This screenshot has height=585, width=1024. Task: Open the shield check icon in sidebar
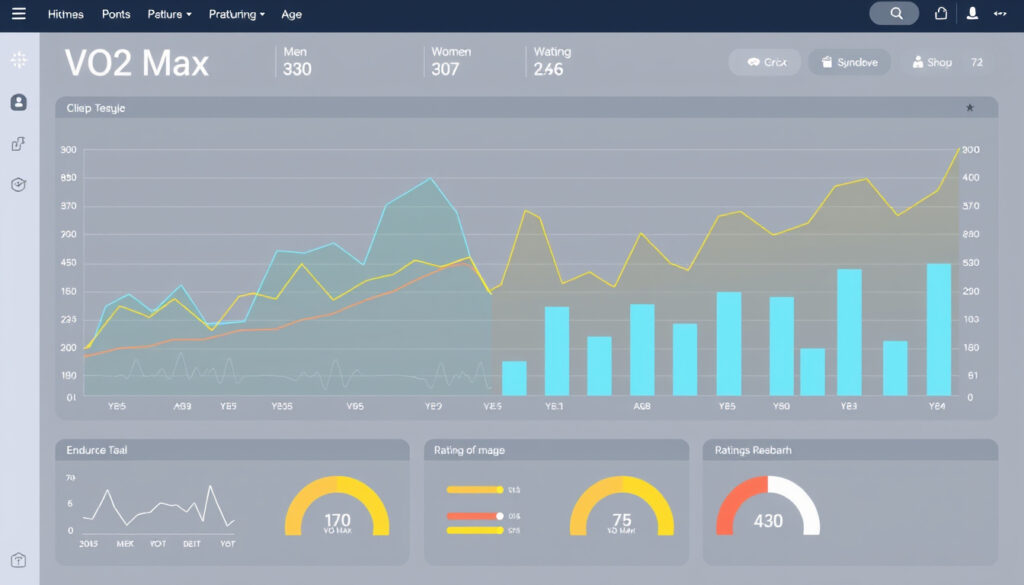pos(18,185)
